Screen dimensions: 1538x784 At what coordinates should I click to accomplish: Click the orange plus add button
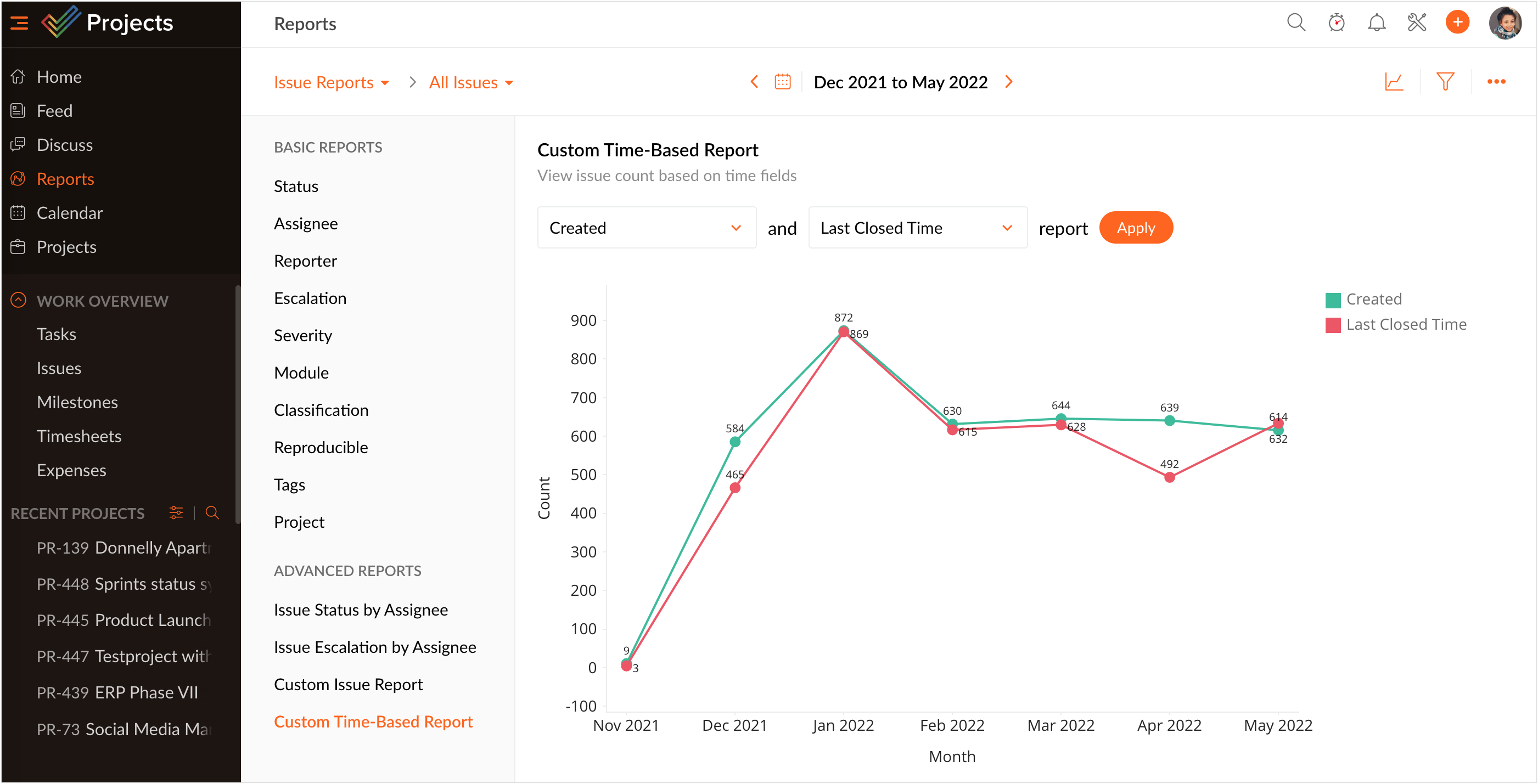1457,22
